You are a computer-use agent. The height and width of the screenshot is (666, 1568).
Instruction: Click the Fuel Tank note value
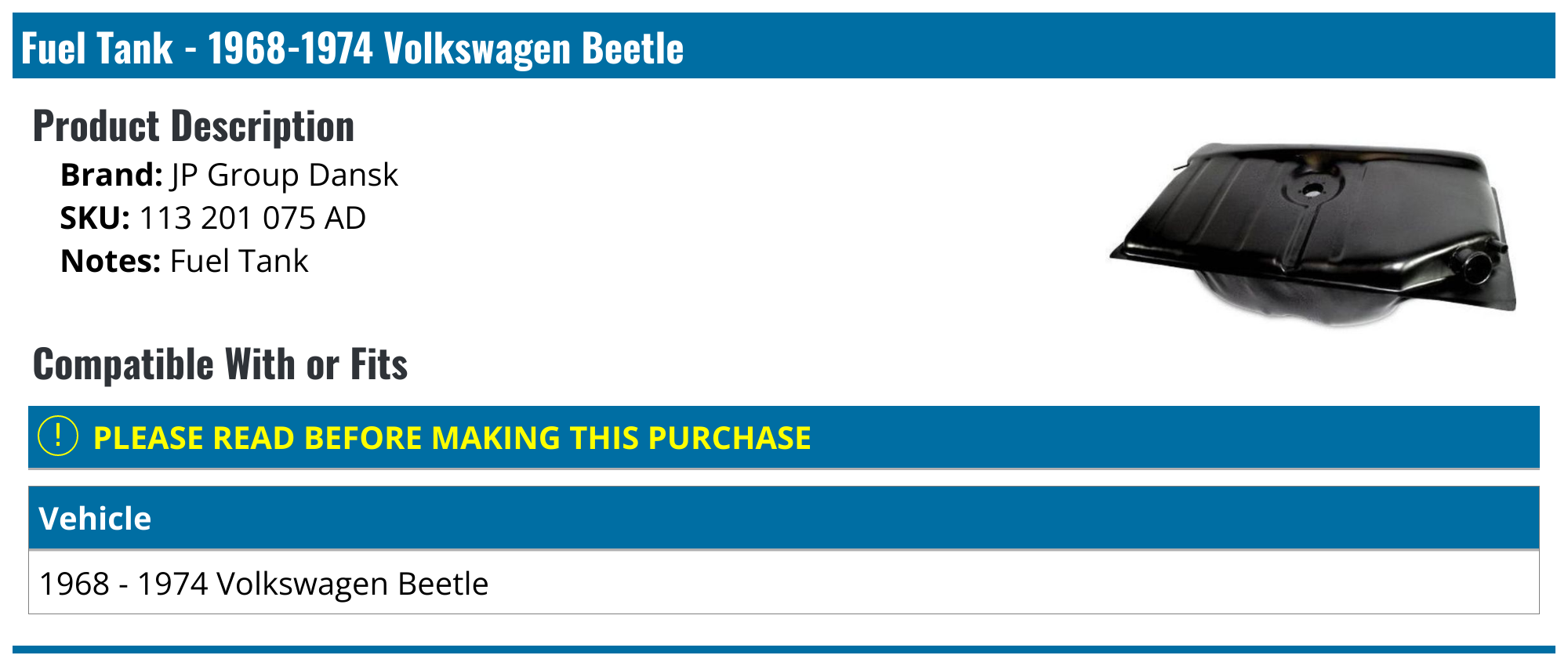pos(239,261)
